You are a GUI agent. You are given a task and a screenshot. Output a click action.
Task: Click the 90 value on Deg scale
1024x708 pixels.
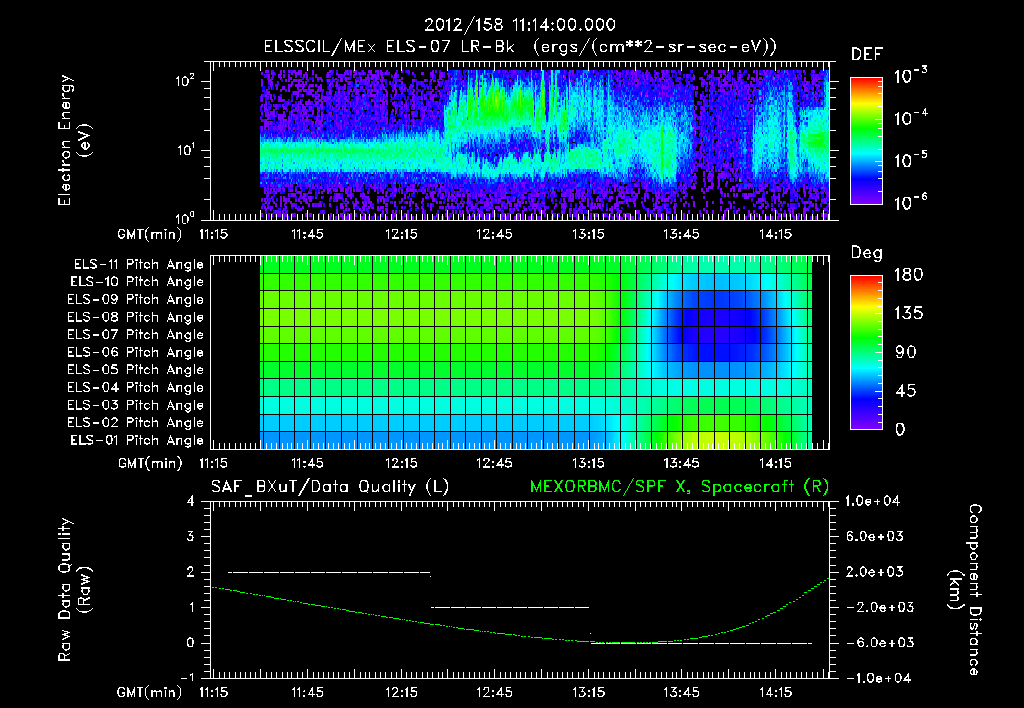pos(906,353)
